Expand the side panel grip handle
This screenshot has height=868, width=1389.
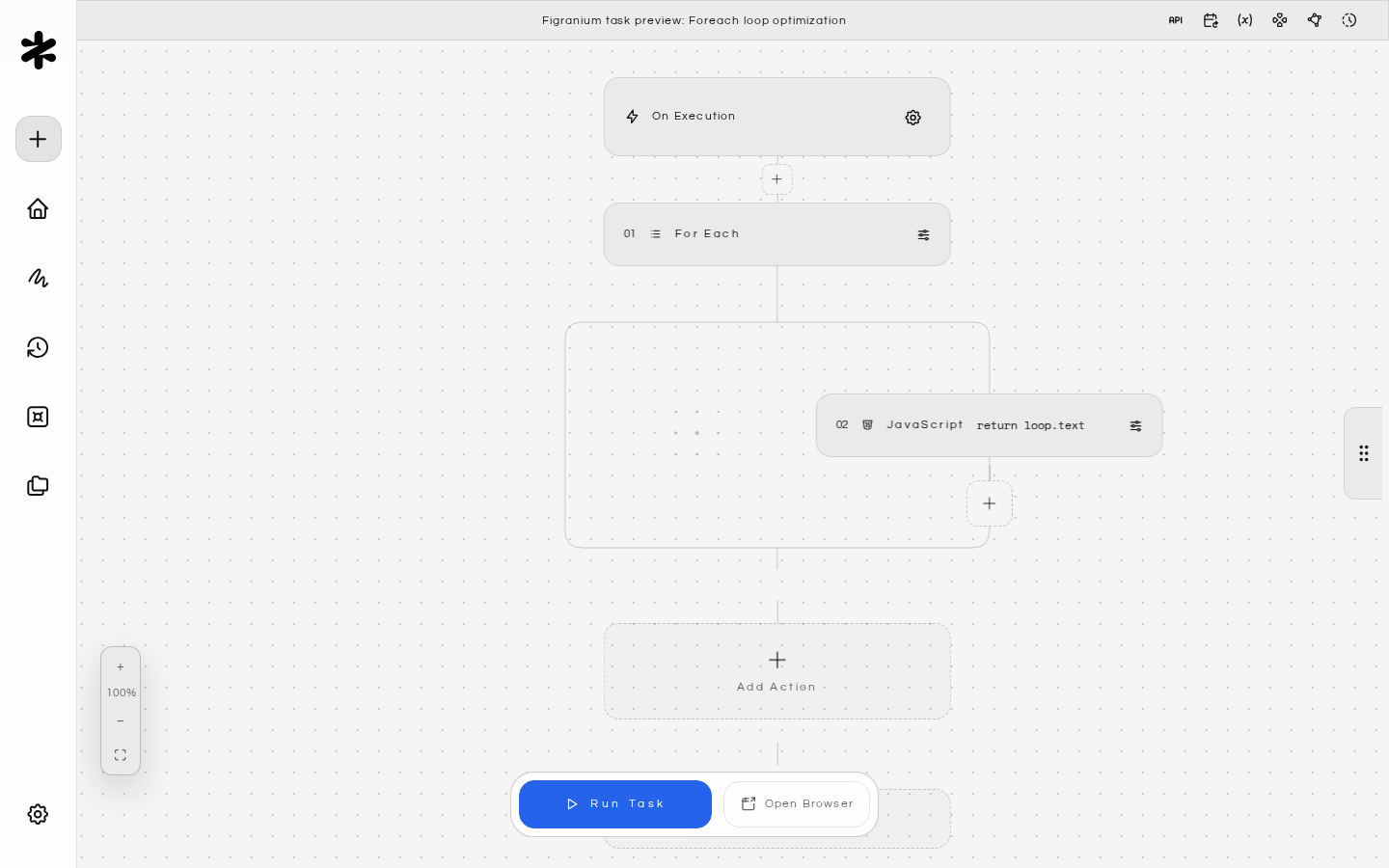pyautogui.click(x=1364, y=453)
